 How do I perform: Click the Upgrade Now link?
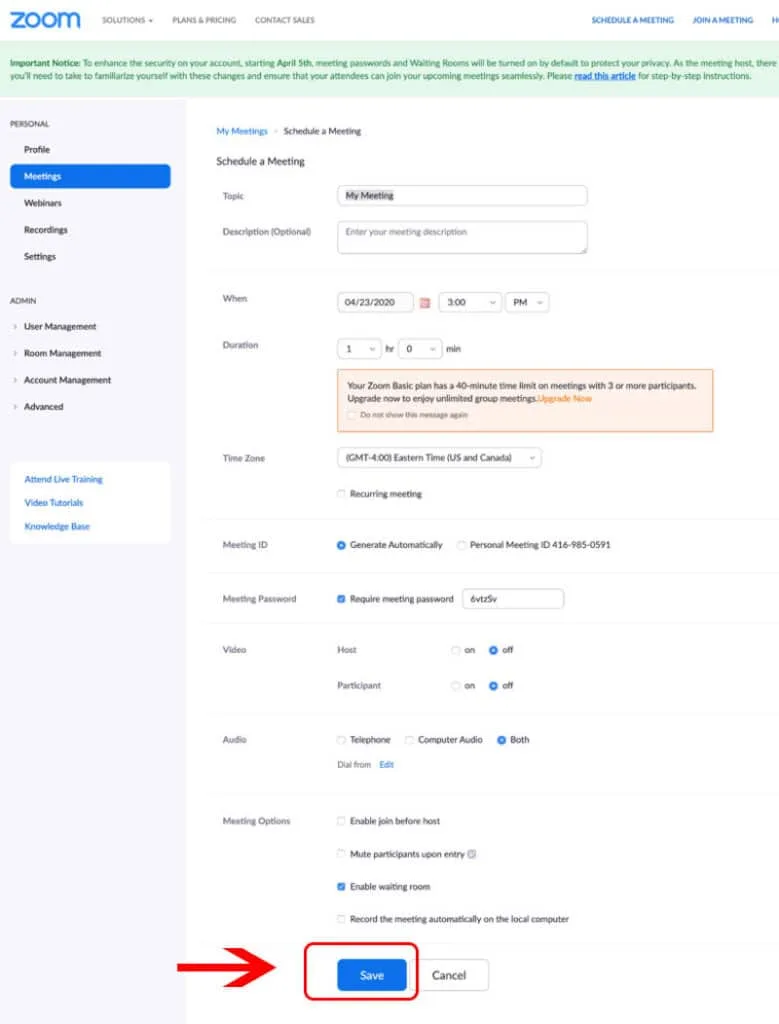[565, 398]
